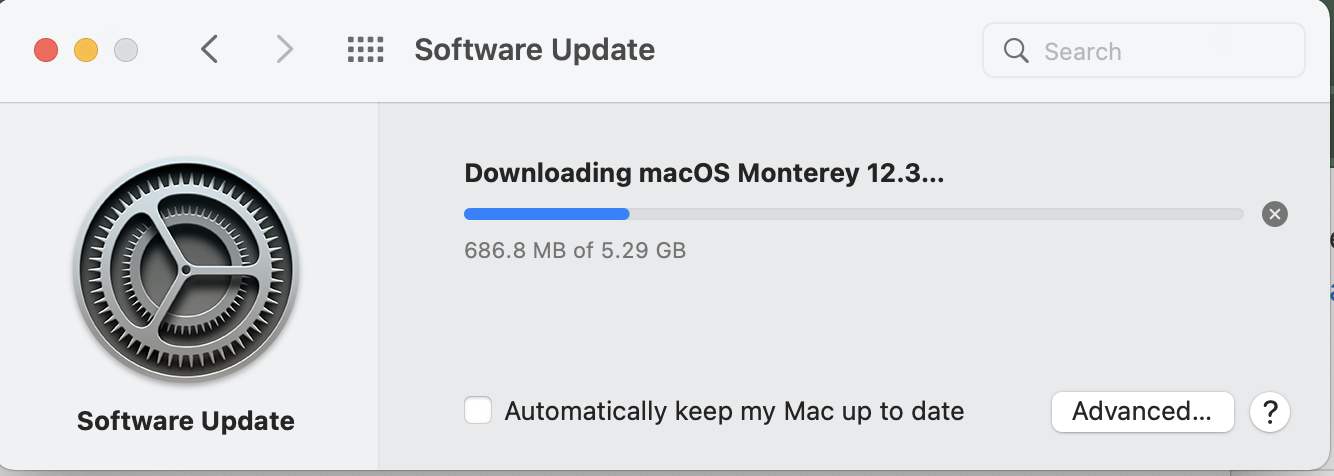Click the magnifying glass search icon
1334x476 pixels.
tap(1016, 51)
